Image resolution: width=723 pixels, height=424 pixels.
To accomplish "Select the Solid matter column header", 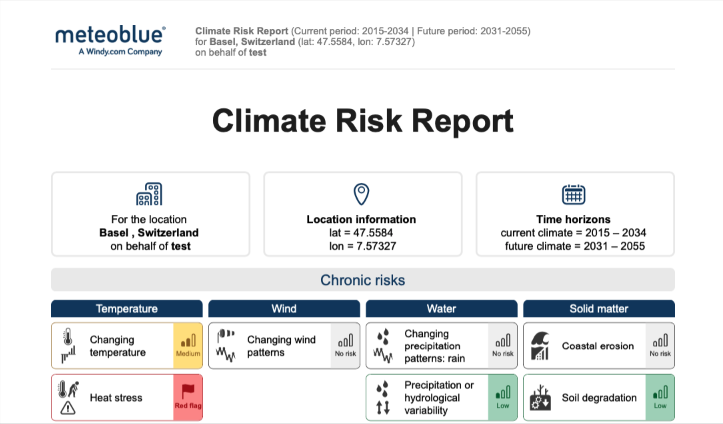I will click(x=599, y=309).
